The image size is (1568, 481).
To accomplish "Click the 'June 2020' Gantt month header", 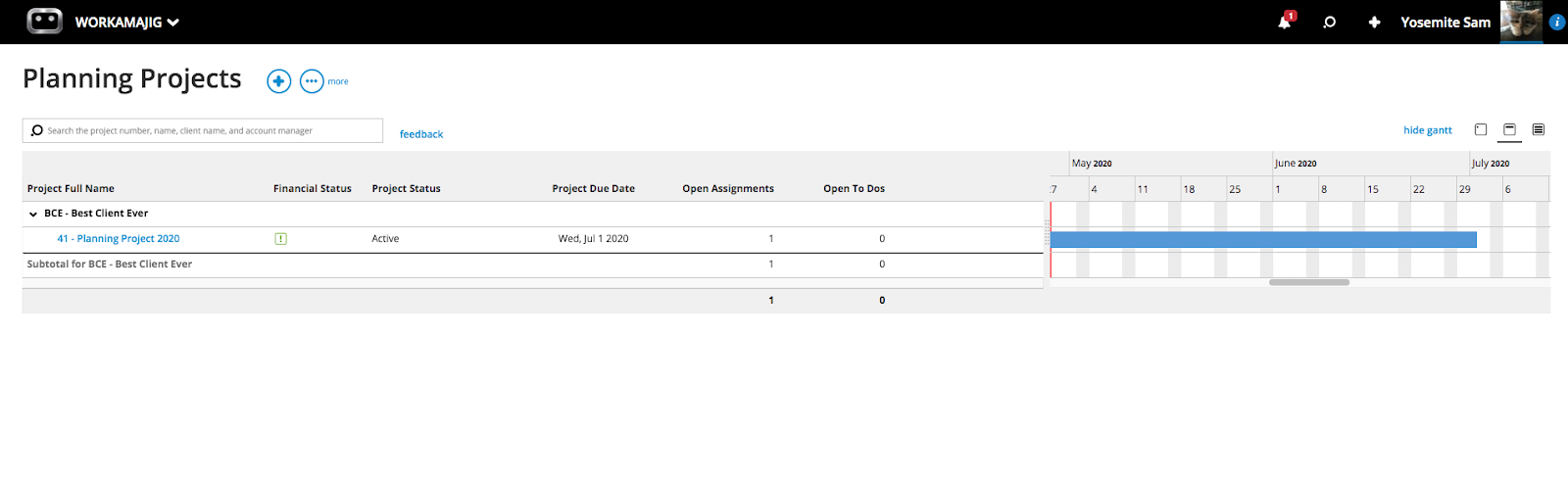I will tap(1296, 164).
